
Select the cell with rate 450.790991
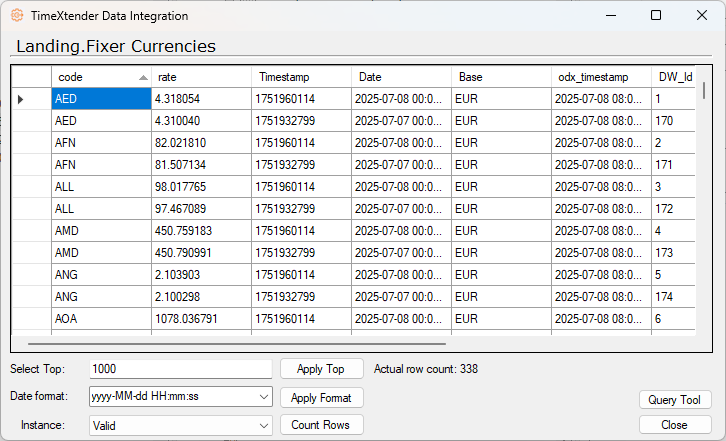(x=201, y=253)
